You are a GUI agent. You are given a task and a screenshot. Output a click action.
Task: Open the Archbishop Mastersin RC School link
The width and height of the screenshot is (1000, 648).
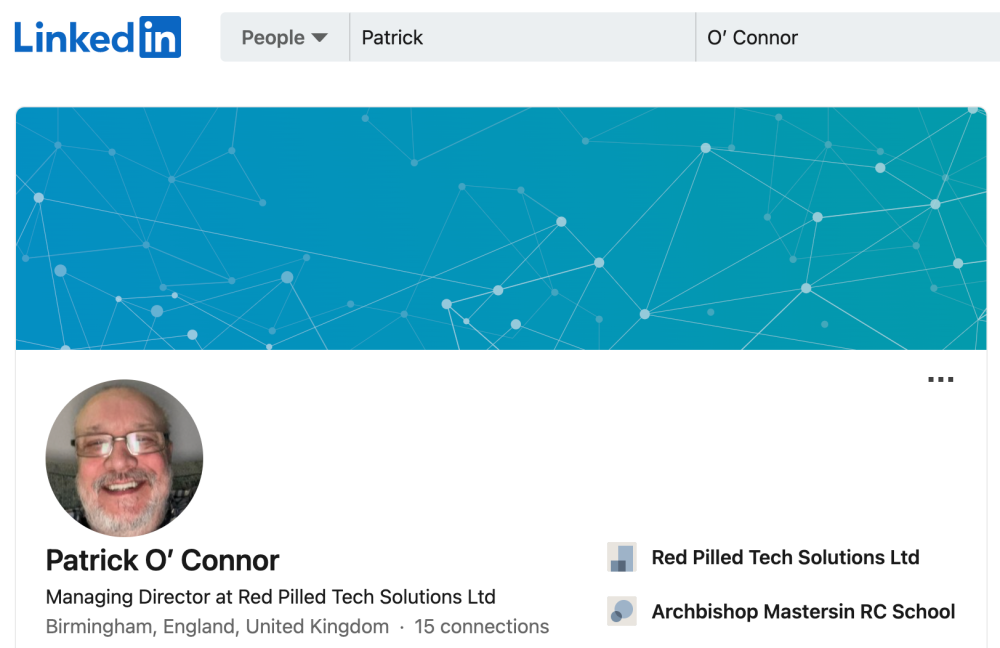click(x=803, y=612)
